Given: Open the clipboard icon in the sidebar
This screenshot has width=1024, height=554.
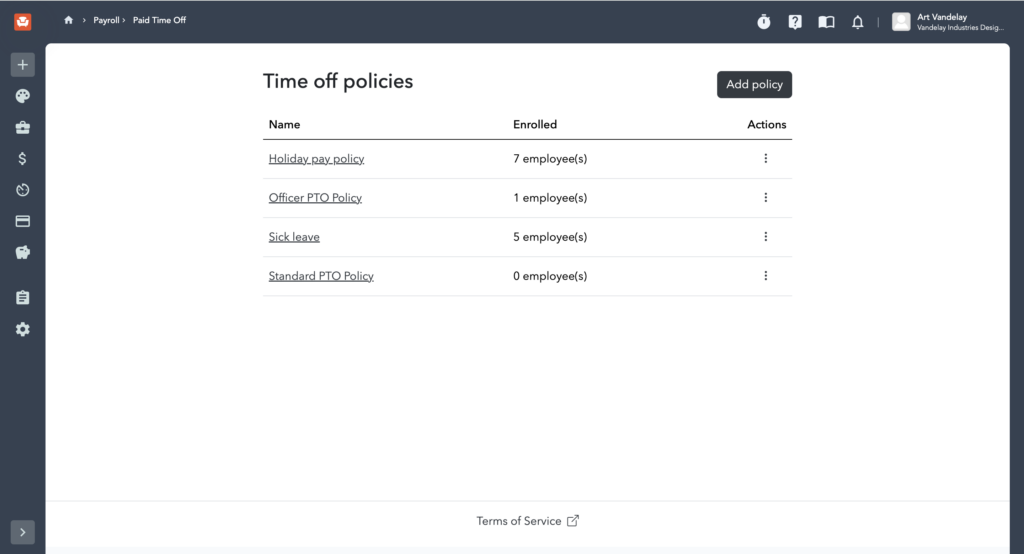Looking at the screenshot, I should click(22, 298).
